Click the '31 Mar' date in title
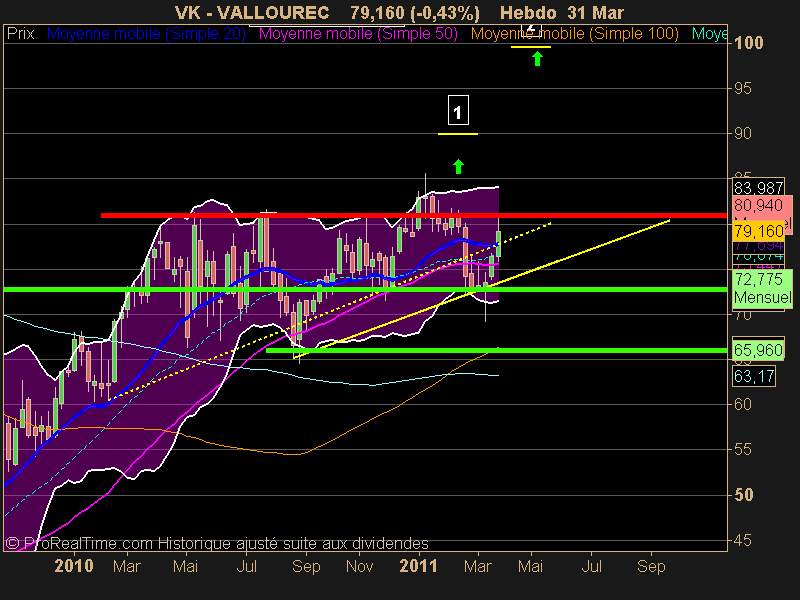This screenshot has width=800, height=600. point(595,12)
